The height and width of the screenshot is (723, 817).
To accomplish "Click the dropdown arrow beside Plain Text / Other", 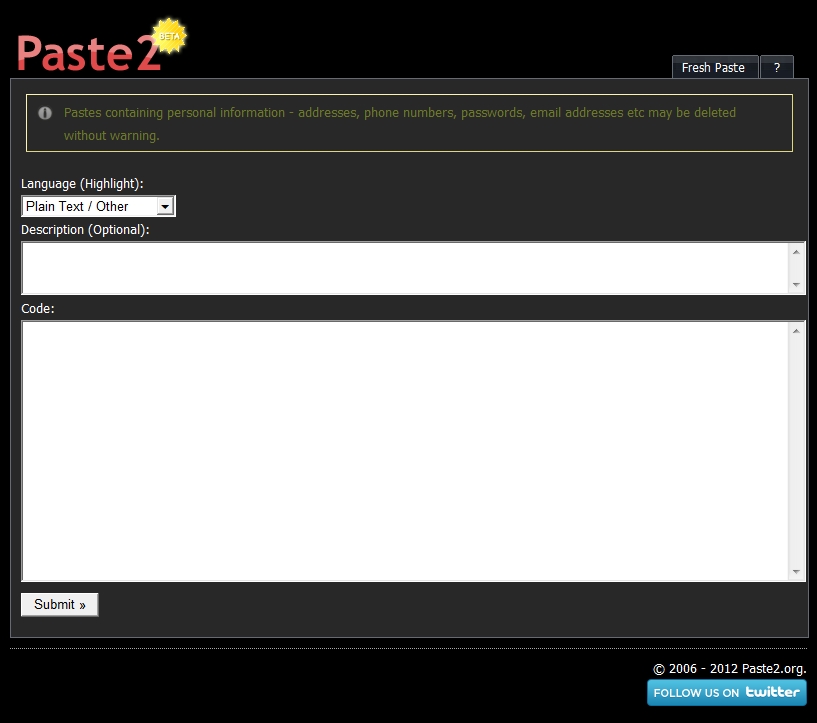I will 165,206.
